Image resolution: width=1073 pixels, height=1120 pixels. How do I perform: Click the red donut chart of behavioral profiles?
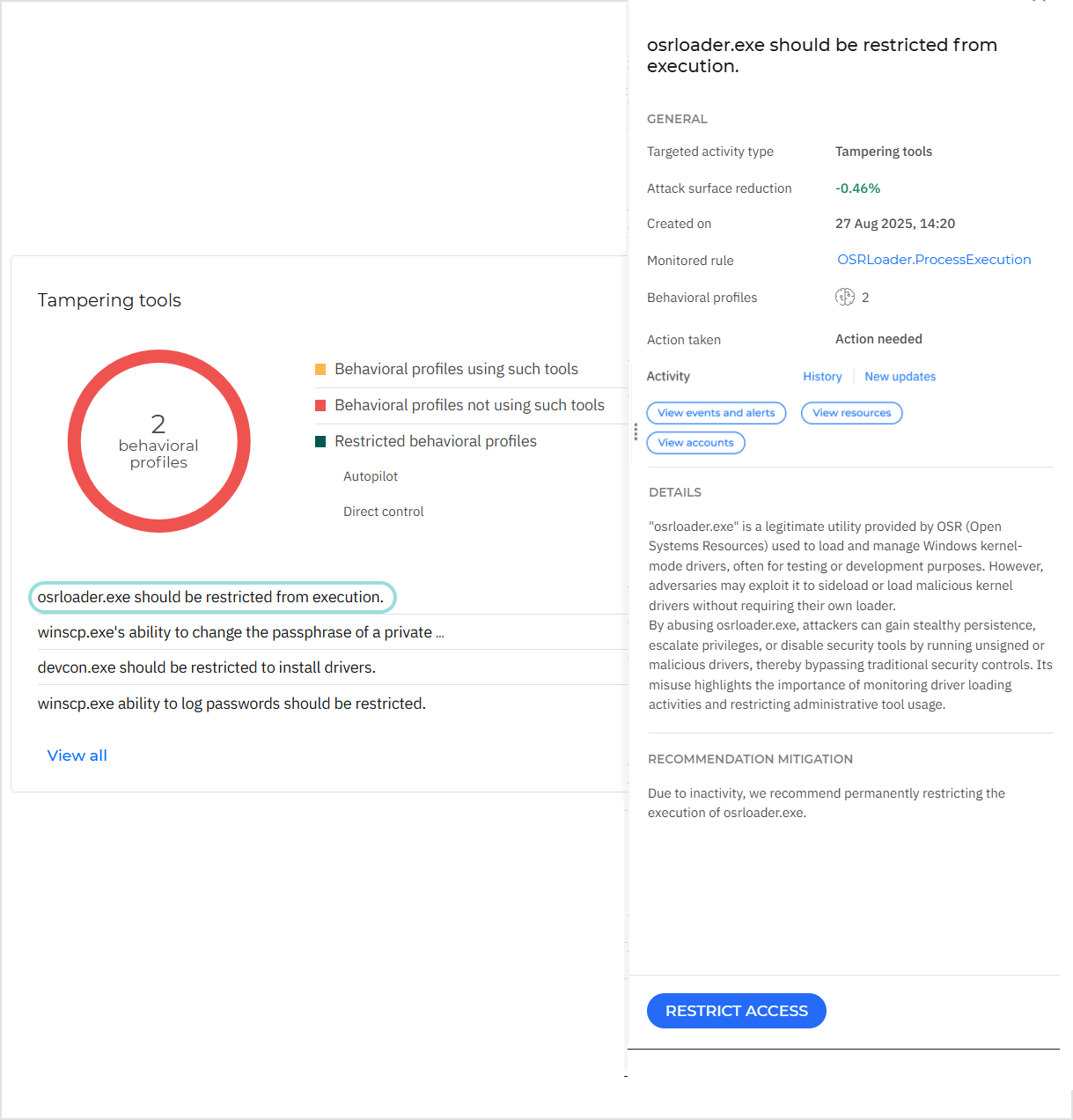pos(159,441)
